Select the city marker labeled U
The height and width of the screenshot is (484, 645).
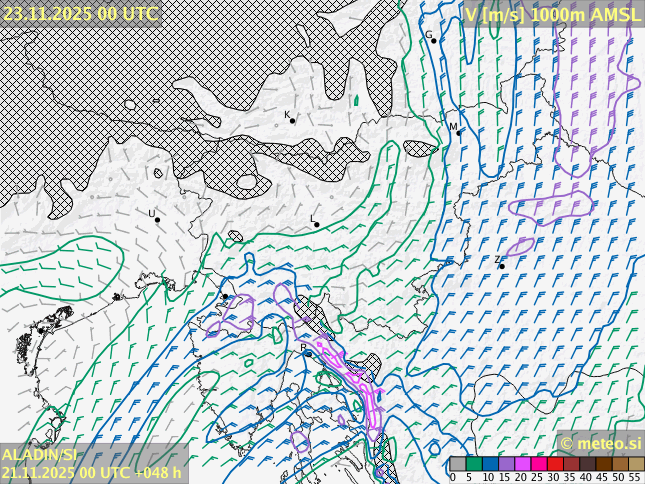(157, 219)
